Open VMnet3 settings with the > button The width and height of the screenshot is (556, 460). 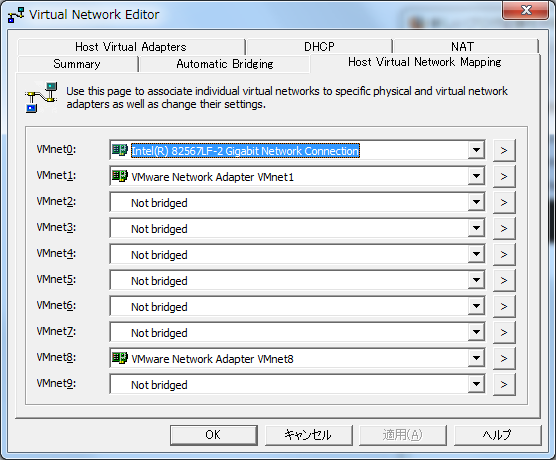[504, 228]
